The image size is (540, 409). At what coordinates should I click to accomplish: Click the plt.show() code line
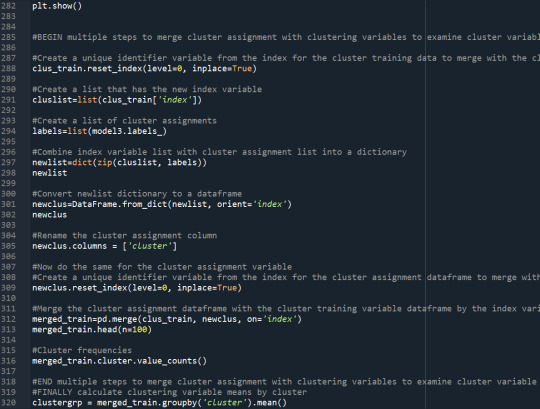57,6
